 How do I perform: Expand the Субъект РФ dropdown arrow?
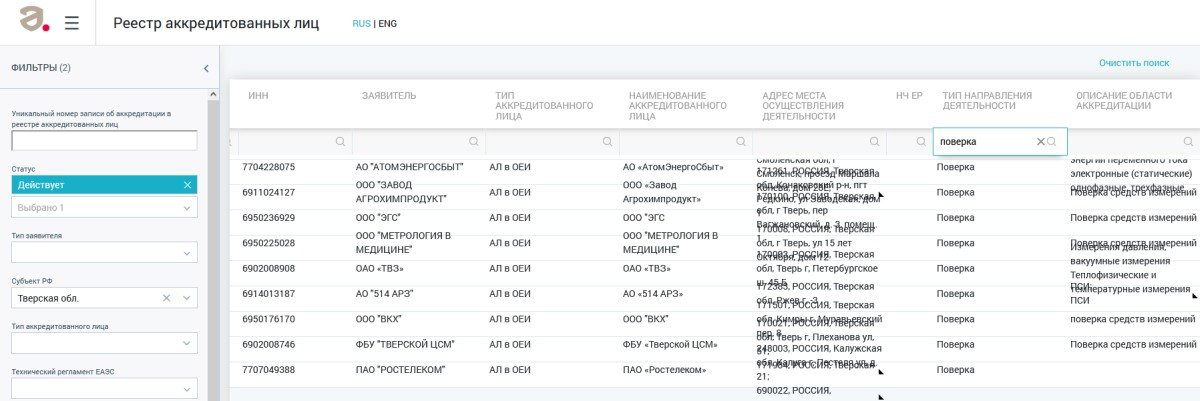coord(187,298)
